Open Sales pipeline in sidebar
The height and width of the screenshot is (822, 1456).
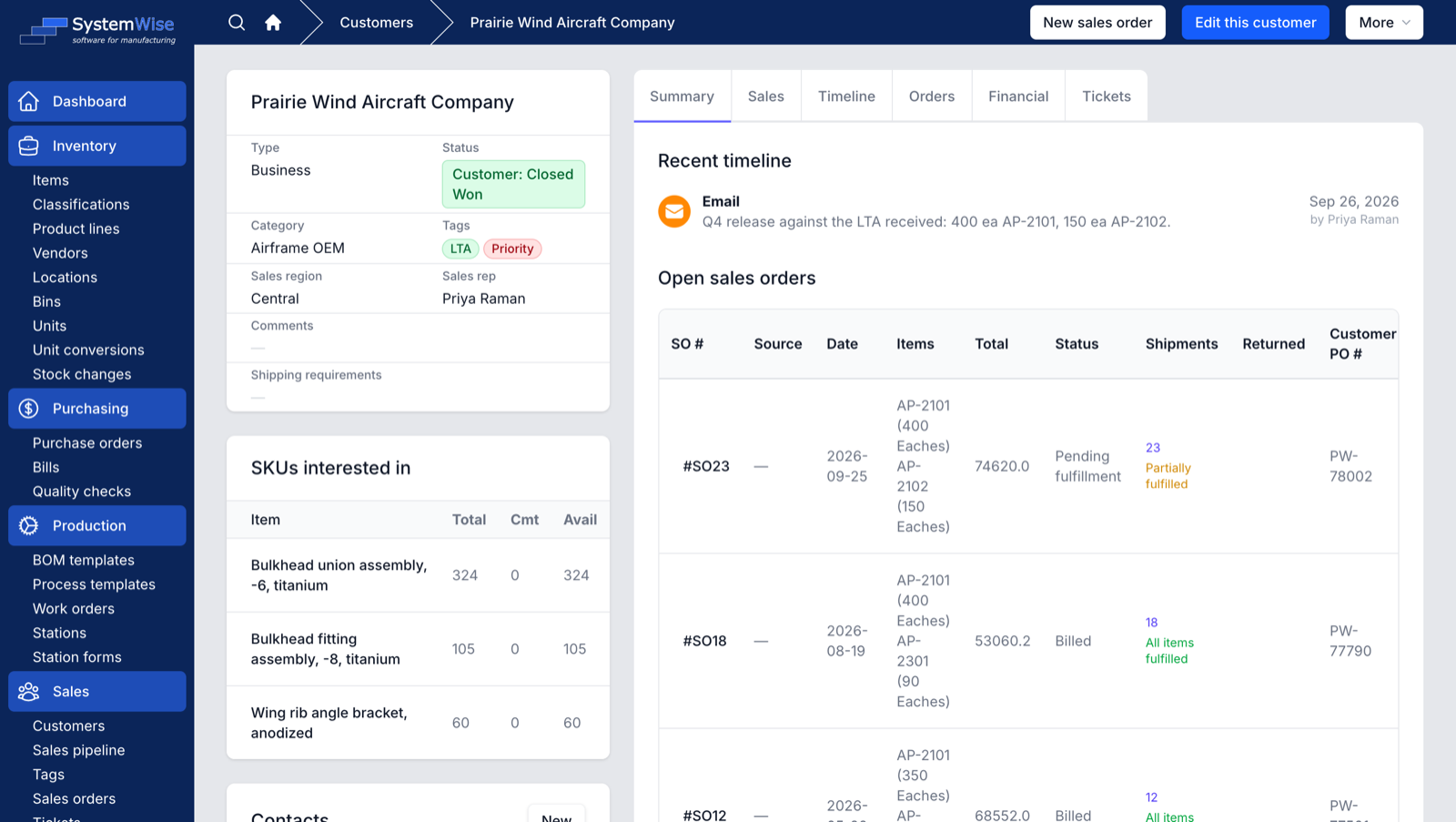point(79,750)
